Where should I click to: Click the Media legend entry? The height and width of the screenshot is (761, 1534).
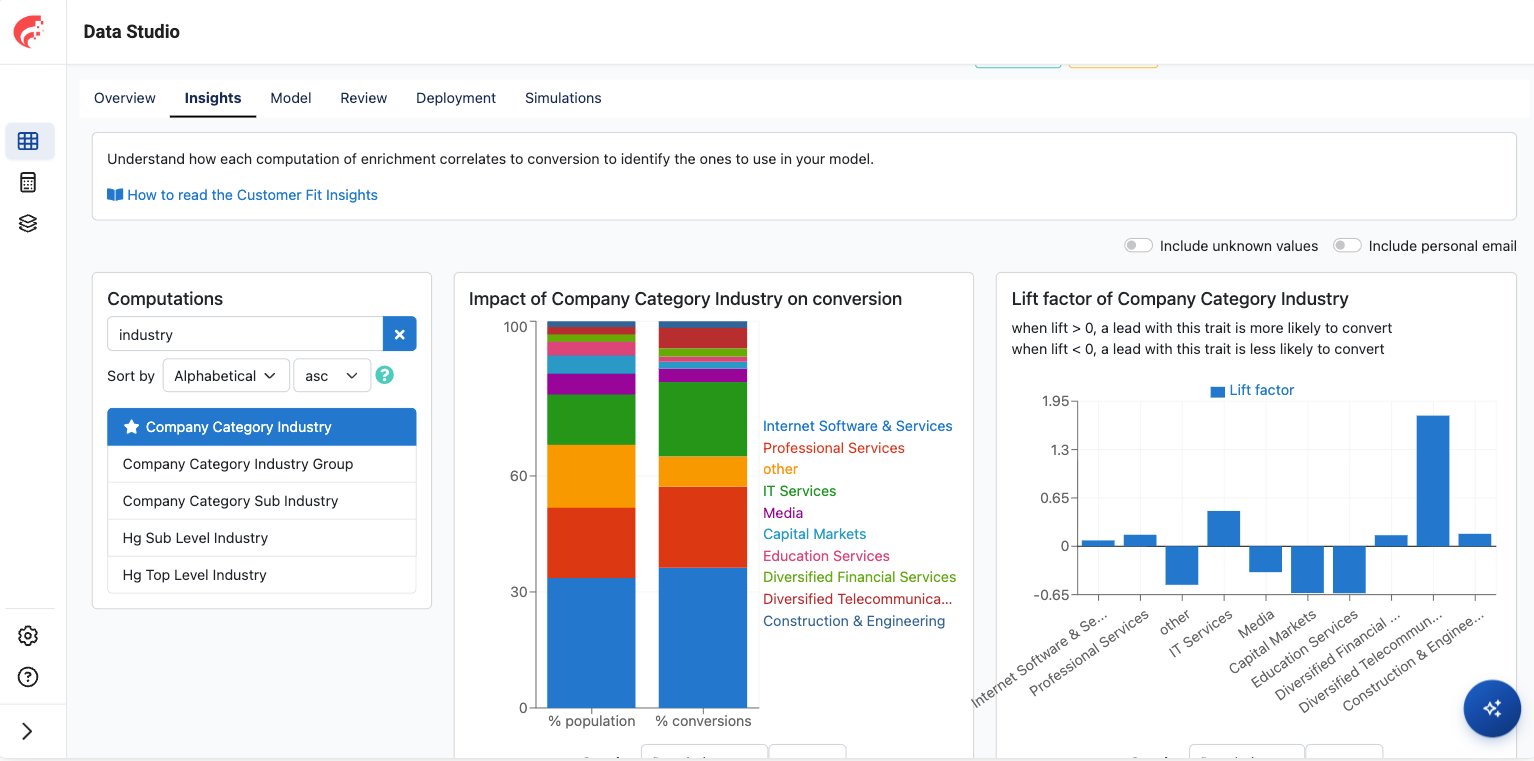click(783, 513)
